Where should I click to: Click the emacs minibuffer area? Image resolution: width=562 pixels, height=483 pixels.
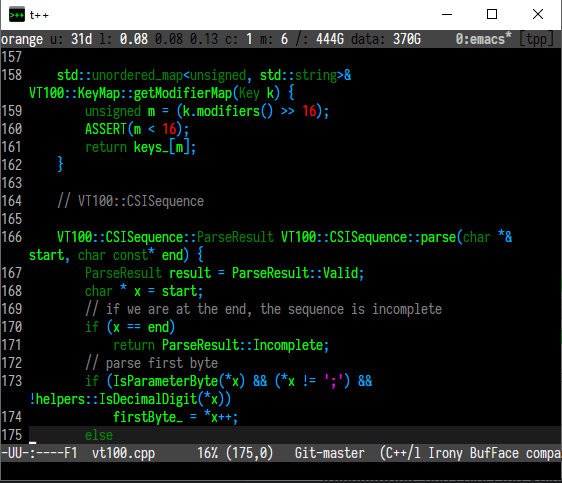click(x=281, y=471)
